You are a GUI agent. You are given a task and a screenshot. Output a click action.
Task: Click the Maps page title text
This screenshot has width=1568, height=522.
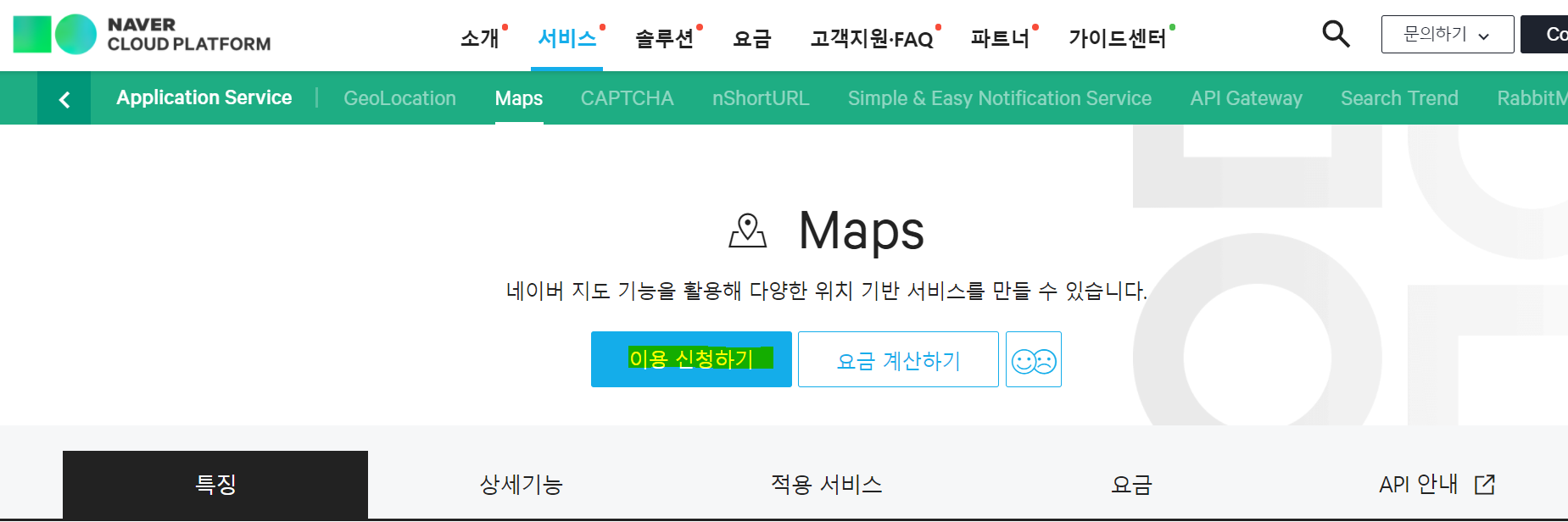click(x=862, y=230)
